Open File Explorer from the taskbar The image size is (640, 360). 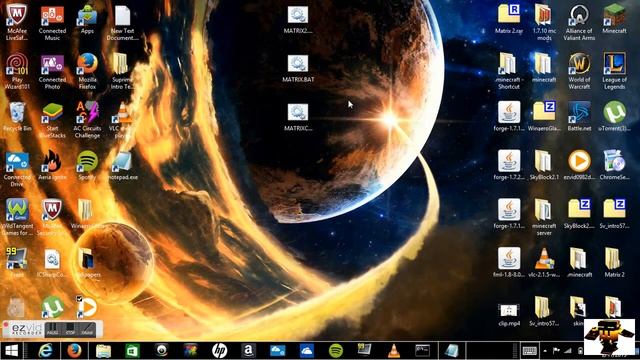pyautogui.click(x=103, y=350)
